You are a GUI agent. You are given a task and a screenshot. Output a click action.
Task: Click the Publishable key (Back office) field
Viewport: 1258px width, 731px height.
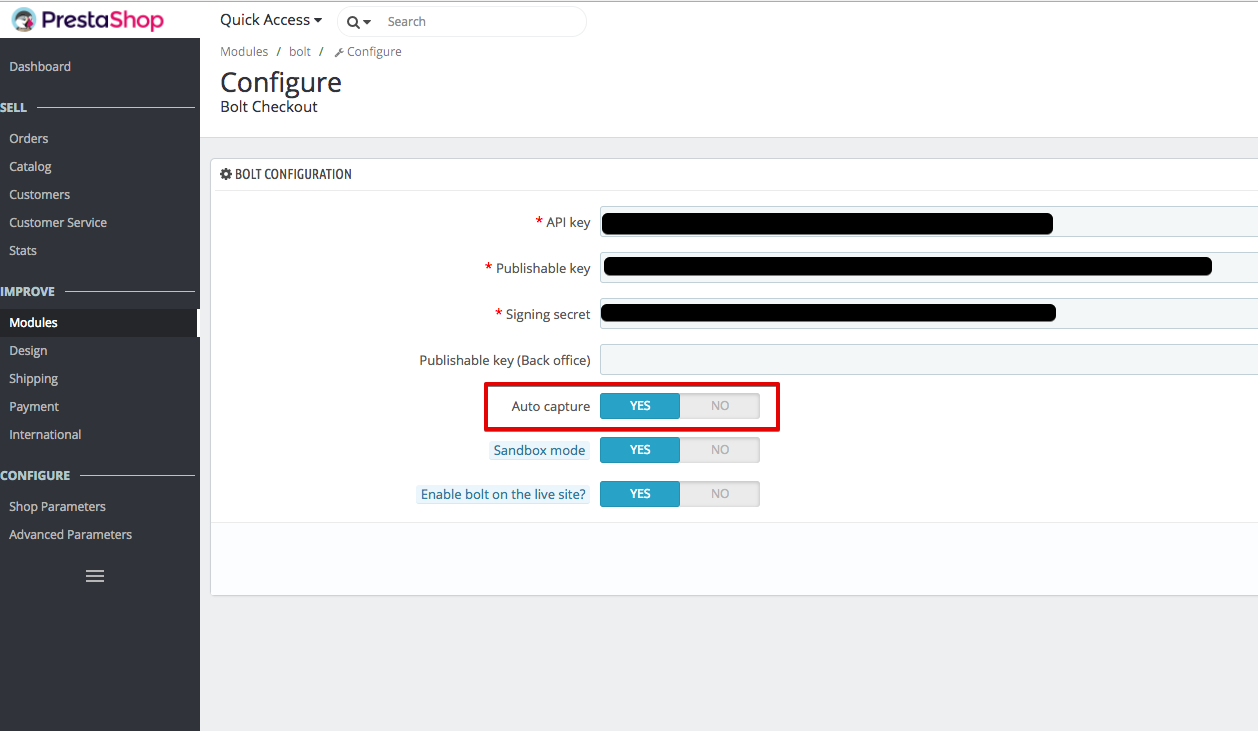(929, 360)
